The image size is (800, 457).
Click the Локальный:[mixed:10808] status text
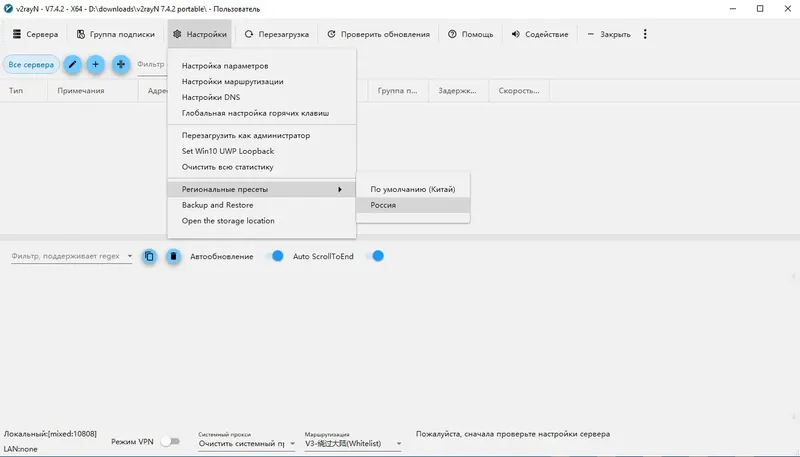click(50, 434)
